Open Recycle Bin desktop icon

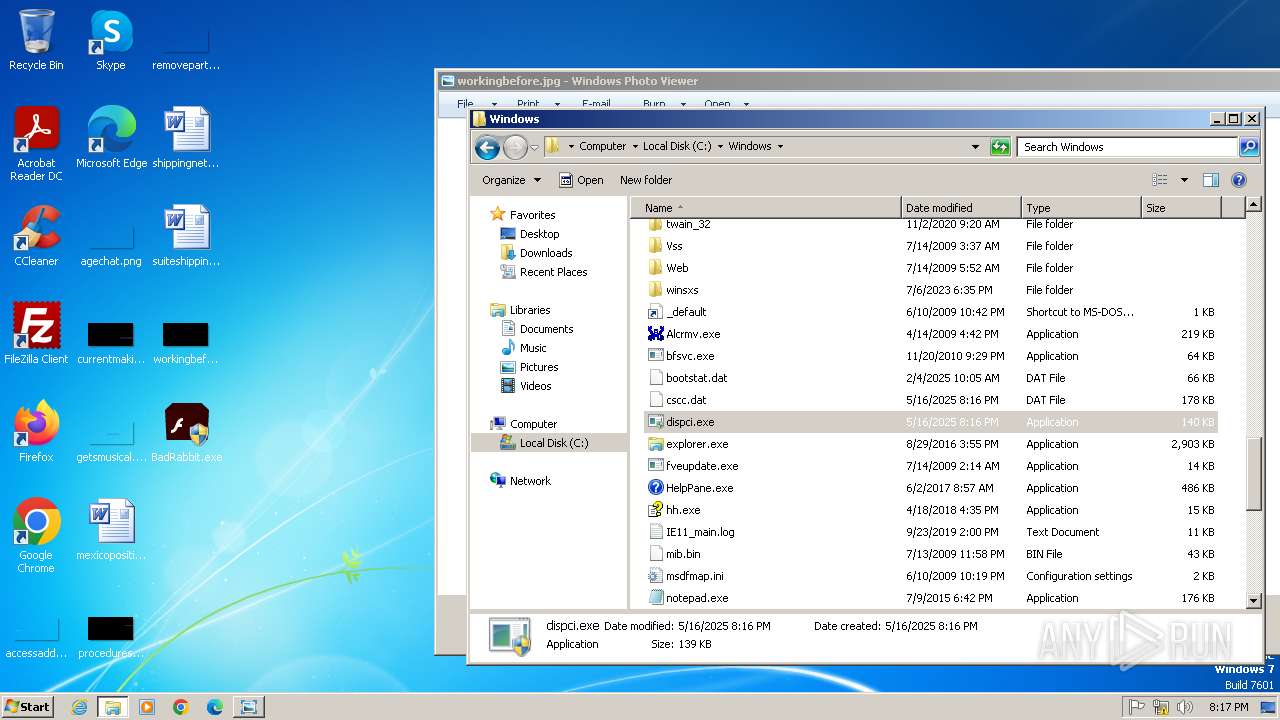[36, 40]
